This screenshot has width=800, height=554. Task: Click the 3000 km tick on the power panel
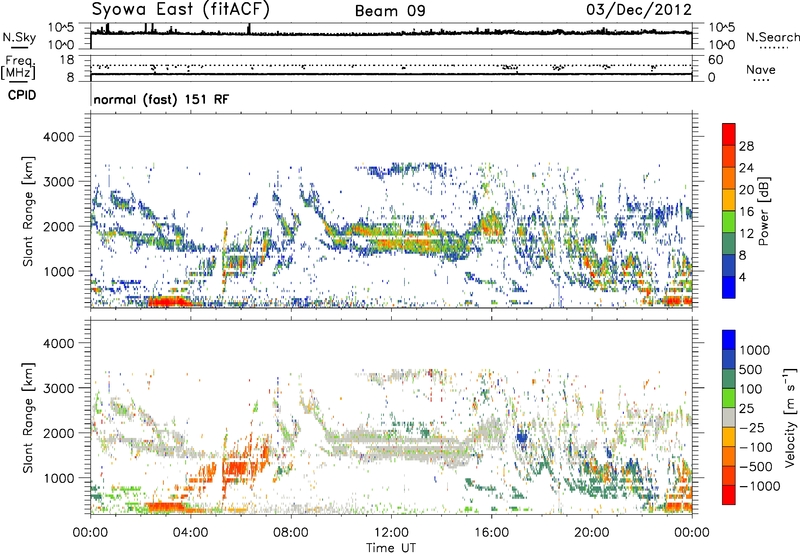59,182
